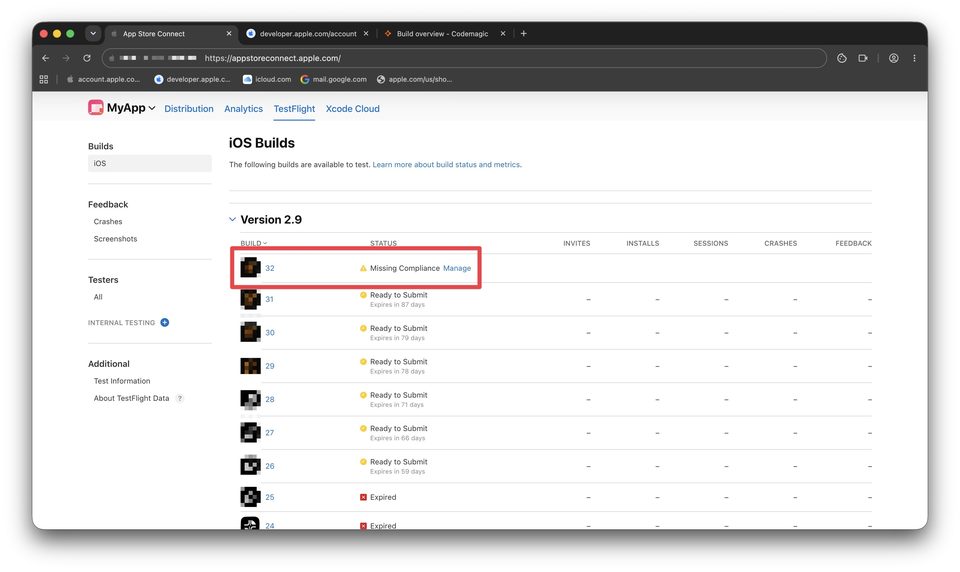The height and width of the screenshot is (572, 960).
Task: Click 'Expires in 78 days' text
Action: tap(397, 372)
